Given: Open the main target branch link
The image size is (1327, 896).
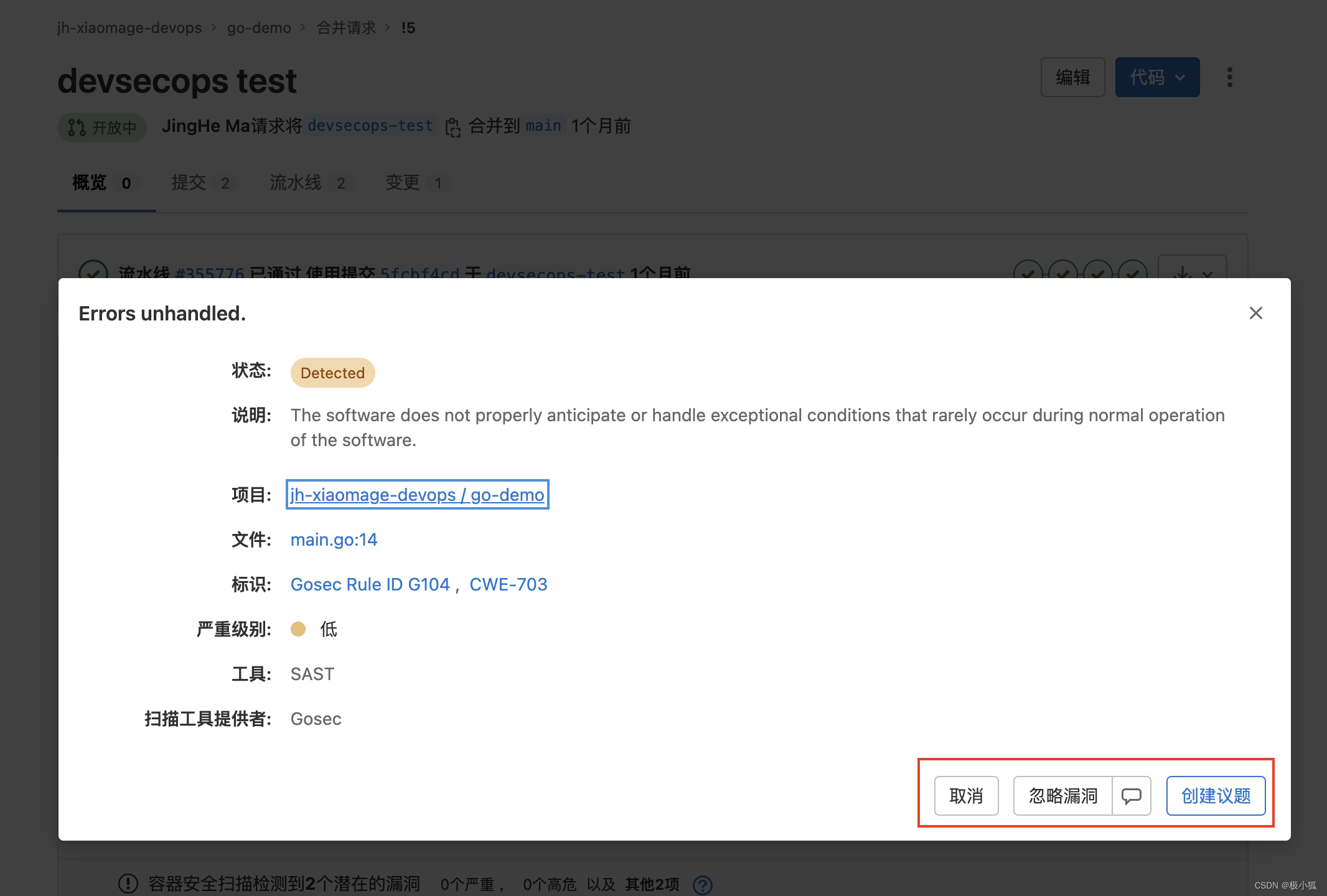Looking at the screenshot, I should (543, 126).
